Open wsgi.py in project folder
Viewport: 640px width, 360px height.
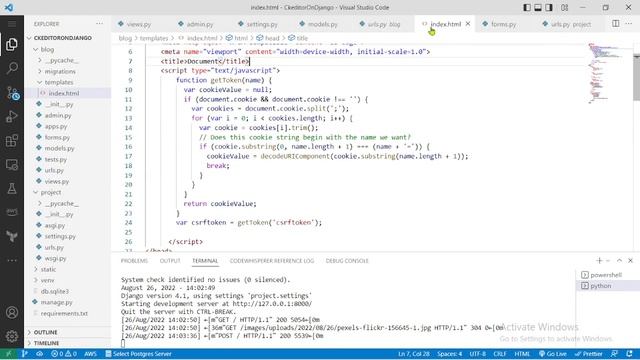68,258
